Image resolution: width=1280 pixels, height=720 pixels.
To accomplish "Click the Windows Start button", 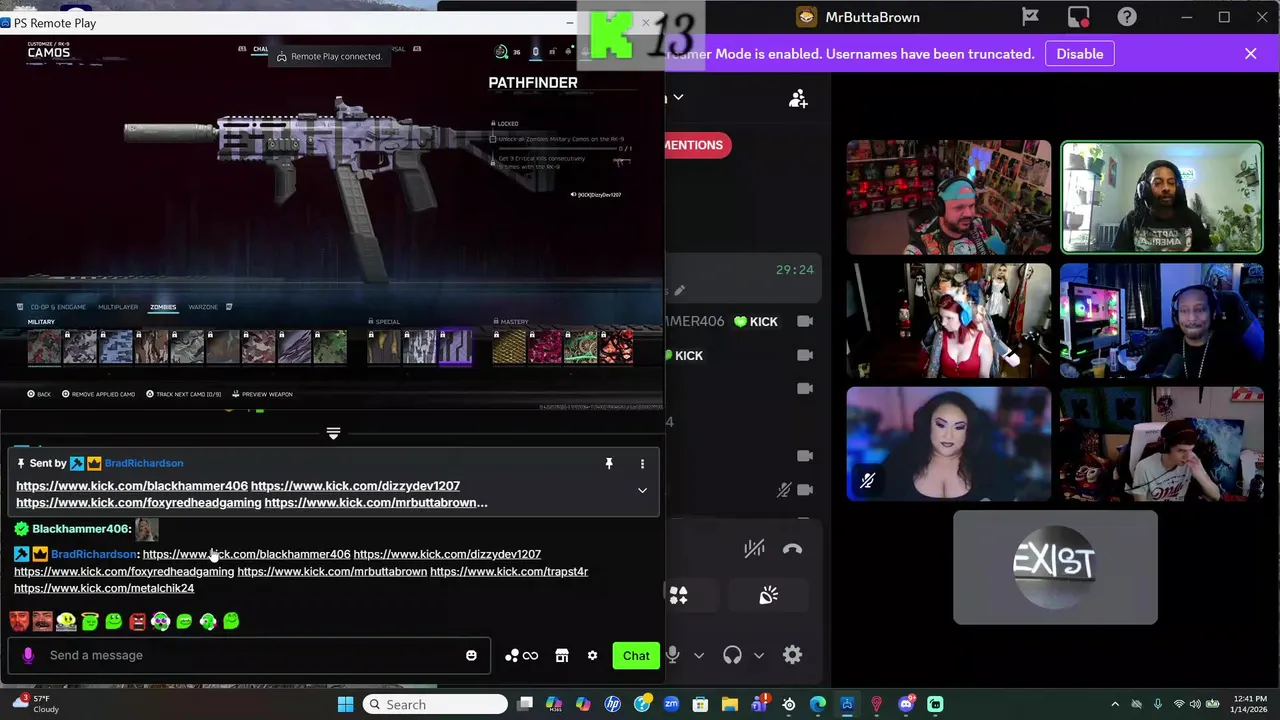I will 345,704.
